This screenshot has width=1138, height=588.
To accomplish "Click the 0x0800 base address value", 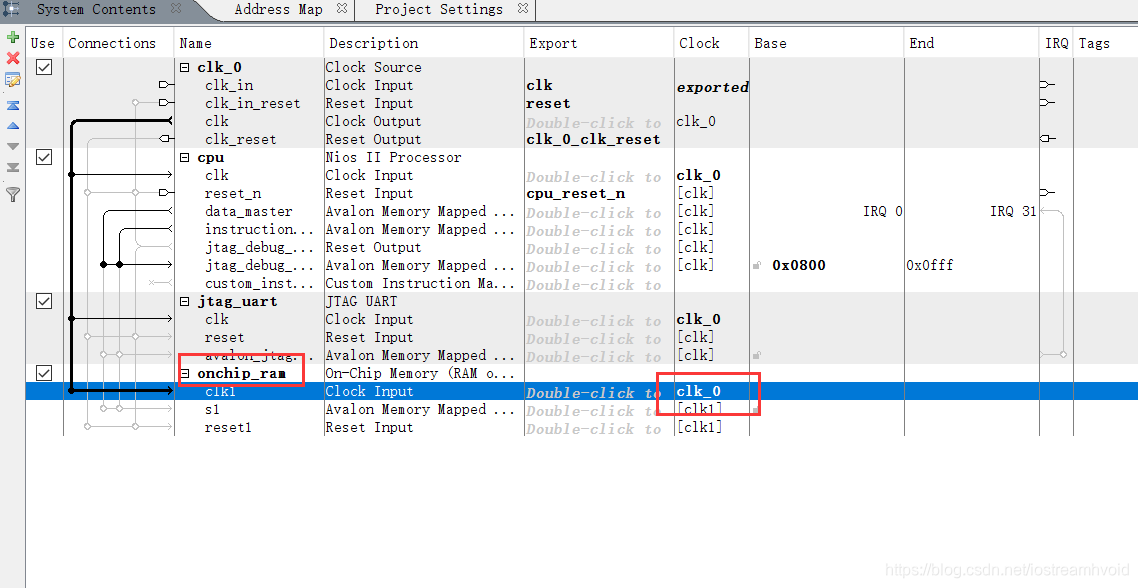I will (798, 266).
